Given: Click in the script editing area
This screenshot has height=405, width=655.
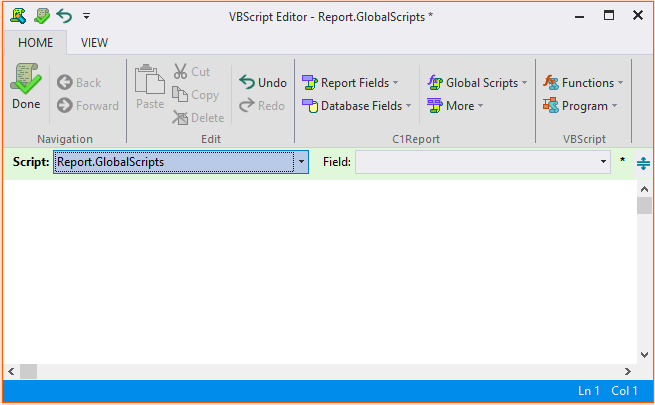Looking at the screenshot, I should [x=320, y=270].
